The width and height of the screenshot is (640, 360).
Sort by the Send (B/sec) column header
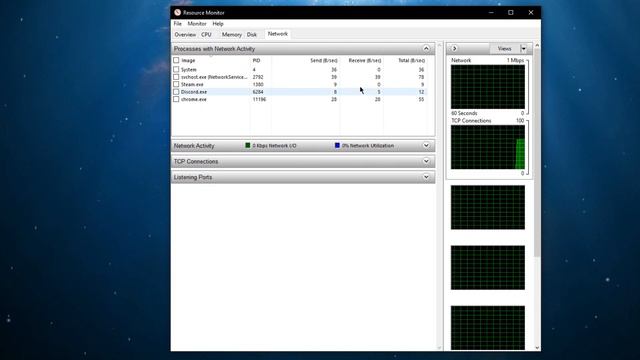click(x=324, y=60)
